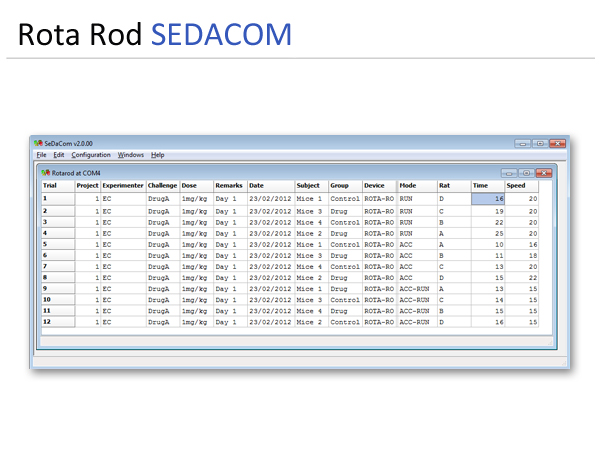Select the highlighted Time cell in trial 1
Screen dimensions: 600x450
(487, 199)
